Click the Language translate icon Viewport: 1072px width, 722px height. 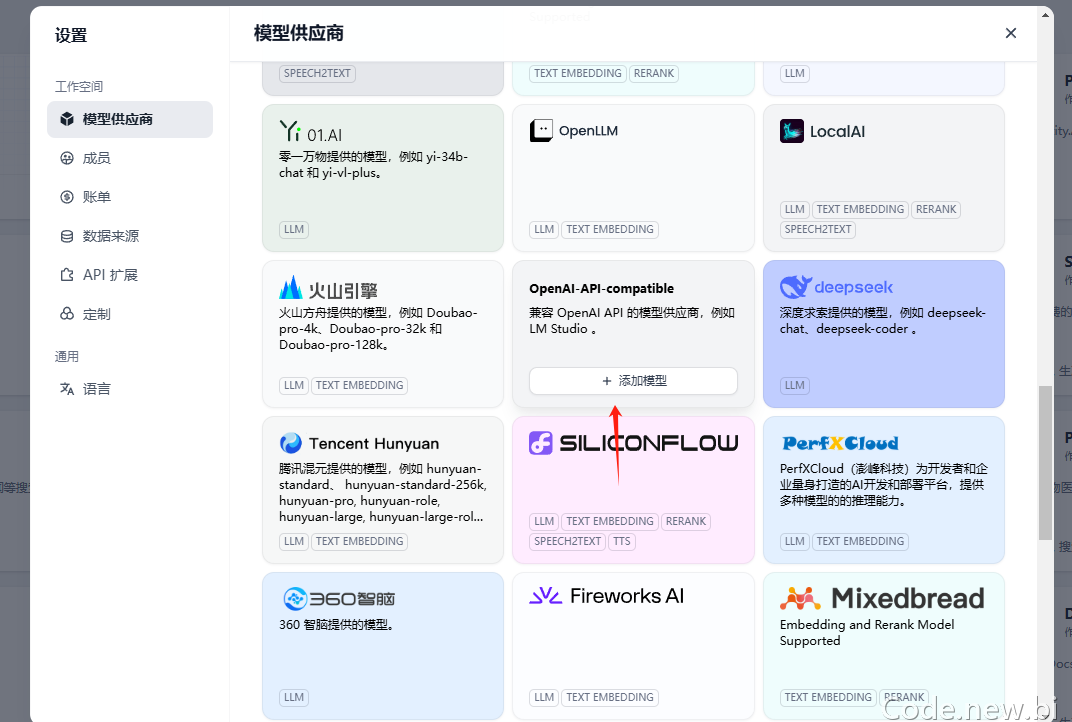67,389
